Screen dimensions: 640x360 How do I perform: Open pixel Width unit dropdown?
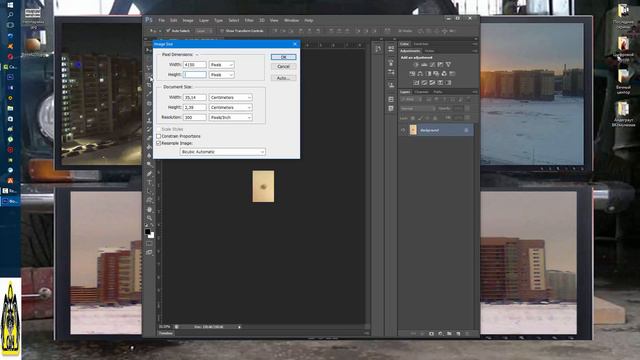pyautogui.click(x=222, y=65)
